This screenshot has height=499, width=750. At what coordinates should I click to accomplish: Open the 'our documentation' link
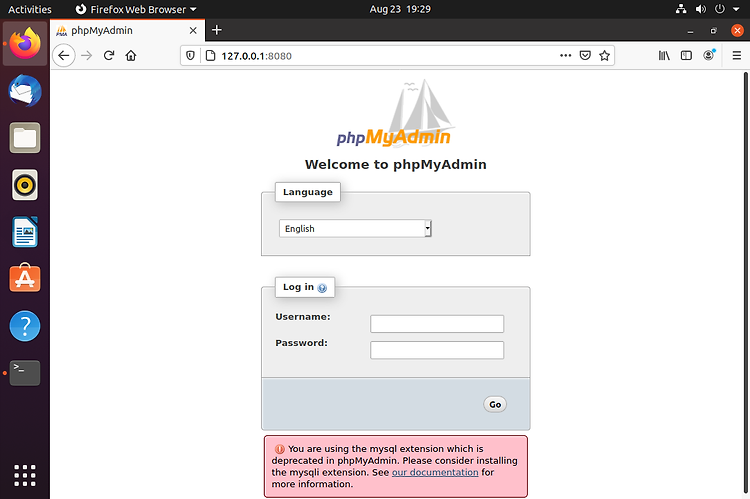[x=435, y=472]
